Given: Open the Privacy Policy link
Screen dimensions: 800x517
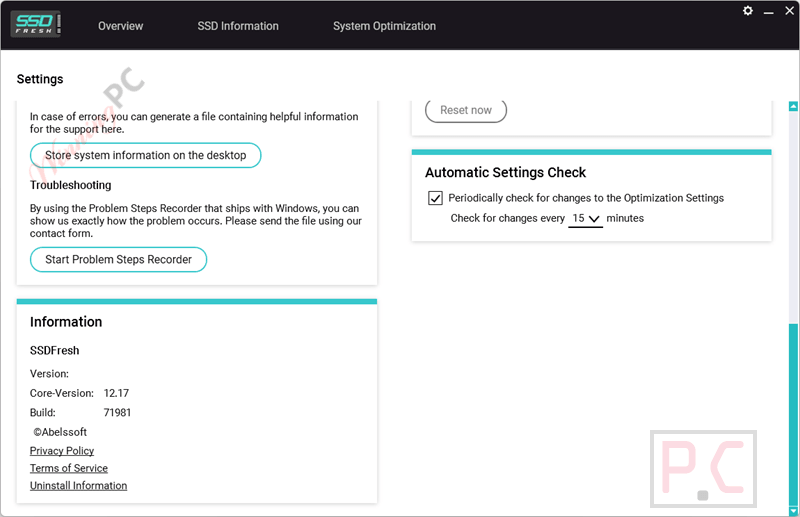Looking at the screenshot, I should point(62,451).
